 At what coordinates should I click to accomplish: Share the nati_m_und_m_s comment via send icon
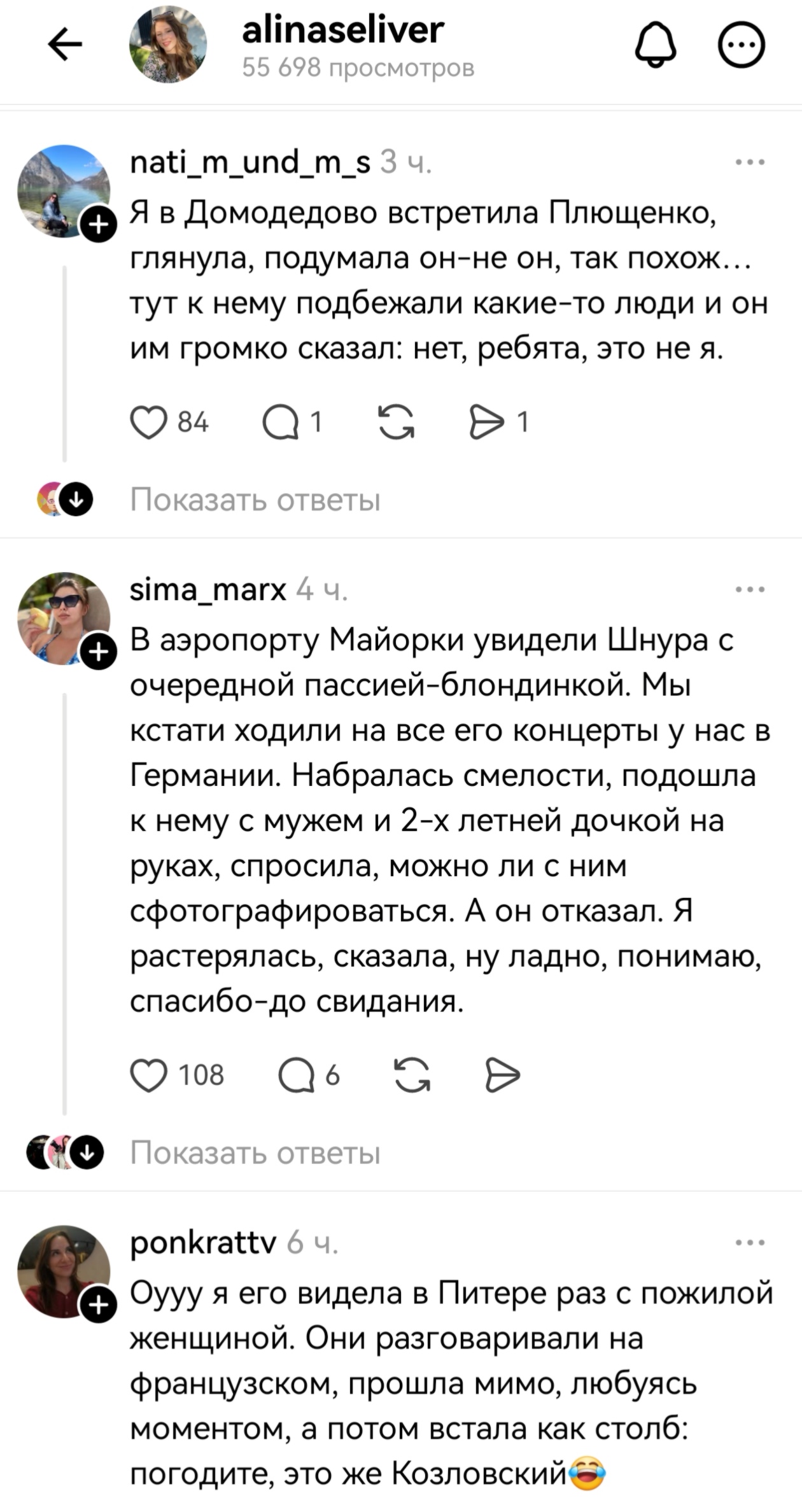click(488, 420)
